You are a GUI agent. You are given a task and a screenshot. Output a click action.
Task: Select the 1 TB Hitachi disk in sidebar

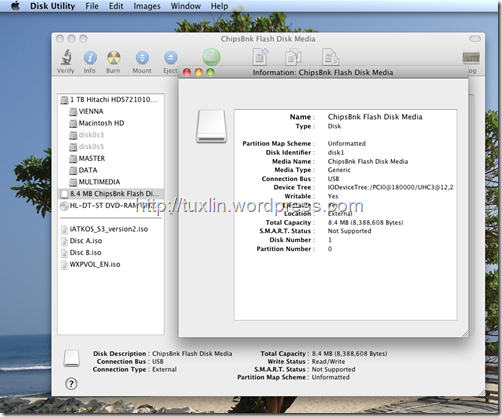(x=111, y=100)
